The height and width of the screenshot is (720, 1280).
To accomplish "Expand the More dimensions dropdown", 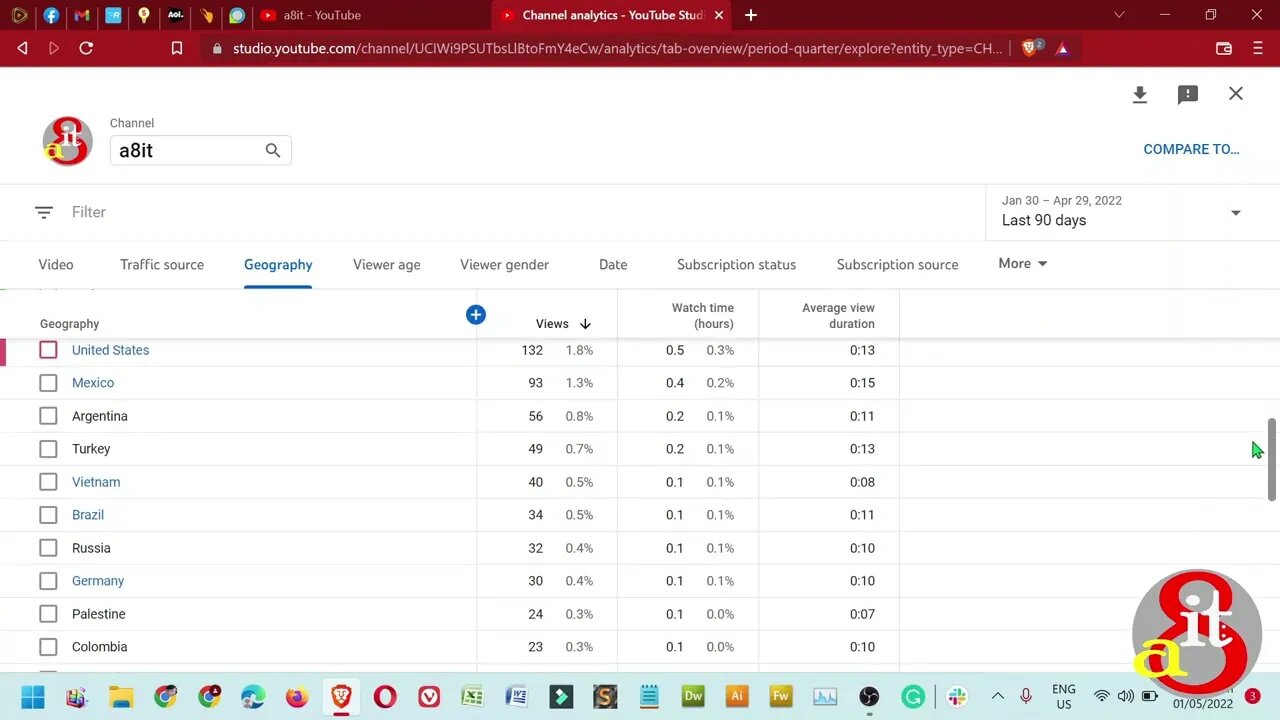I will (1023, 264).
